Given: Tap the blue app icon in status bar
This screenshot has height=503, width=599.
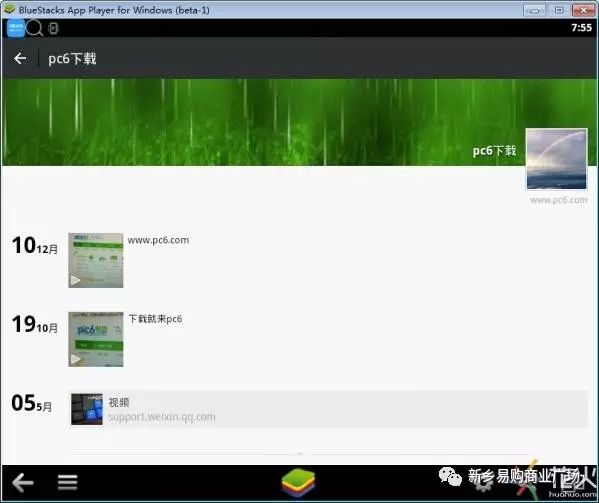Looking at the screenshot, I should pyautogui.click(x=16, y=28).
